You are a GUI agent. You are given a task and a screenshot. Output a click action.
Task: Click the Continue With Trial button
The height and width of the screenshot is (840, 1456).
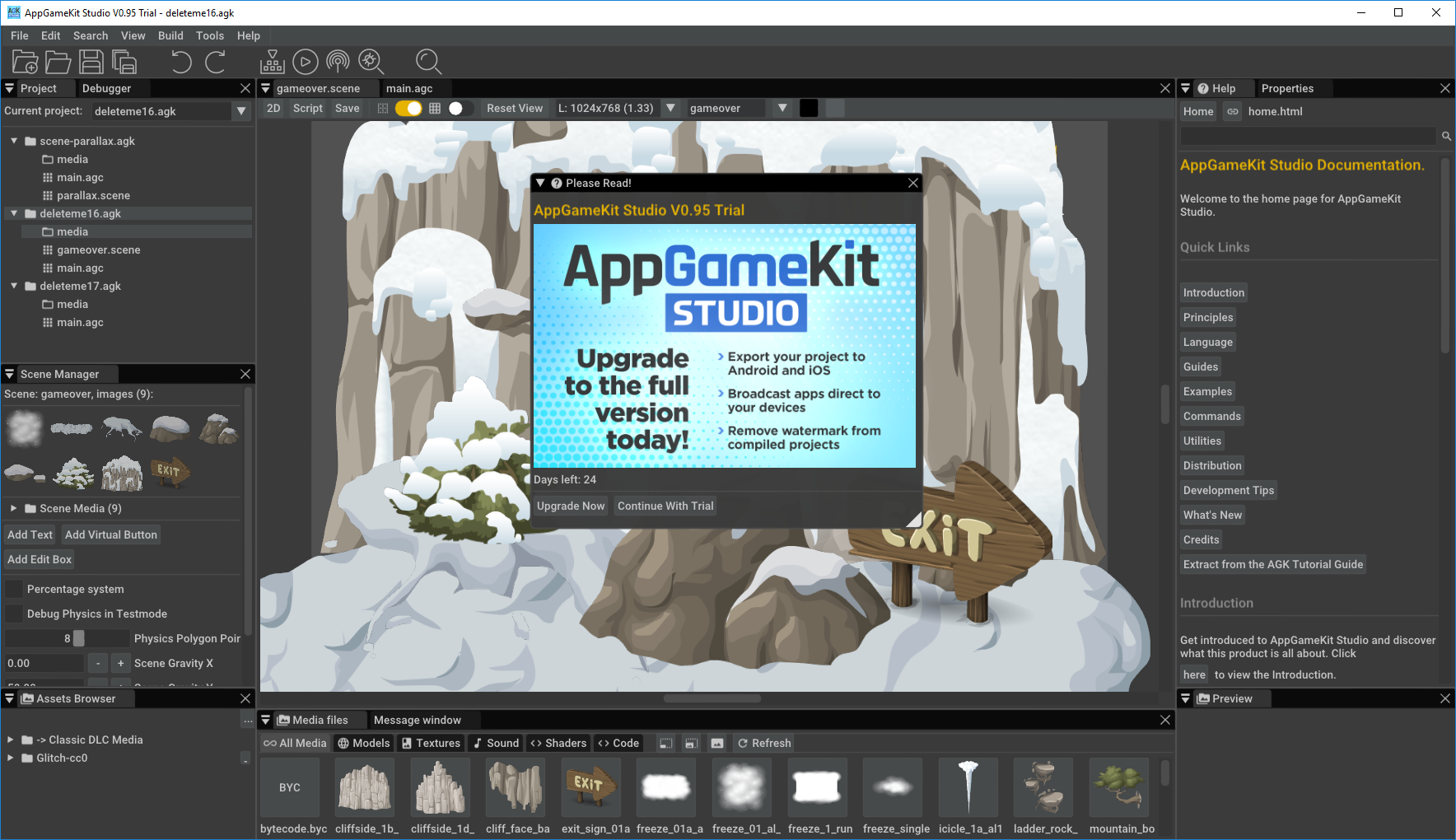click(665, 506)
